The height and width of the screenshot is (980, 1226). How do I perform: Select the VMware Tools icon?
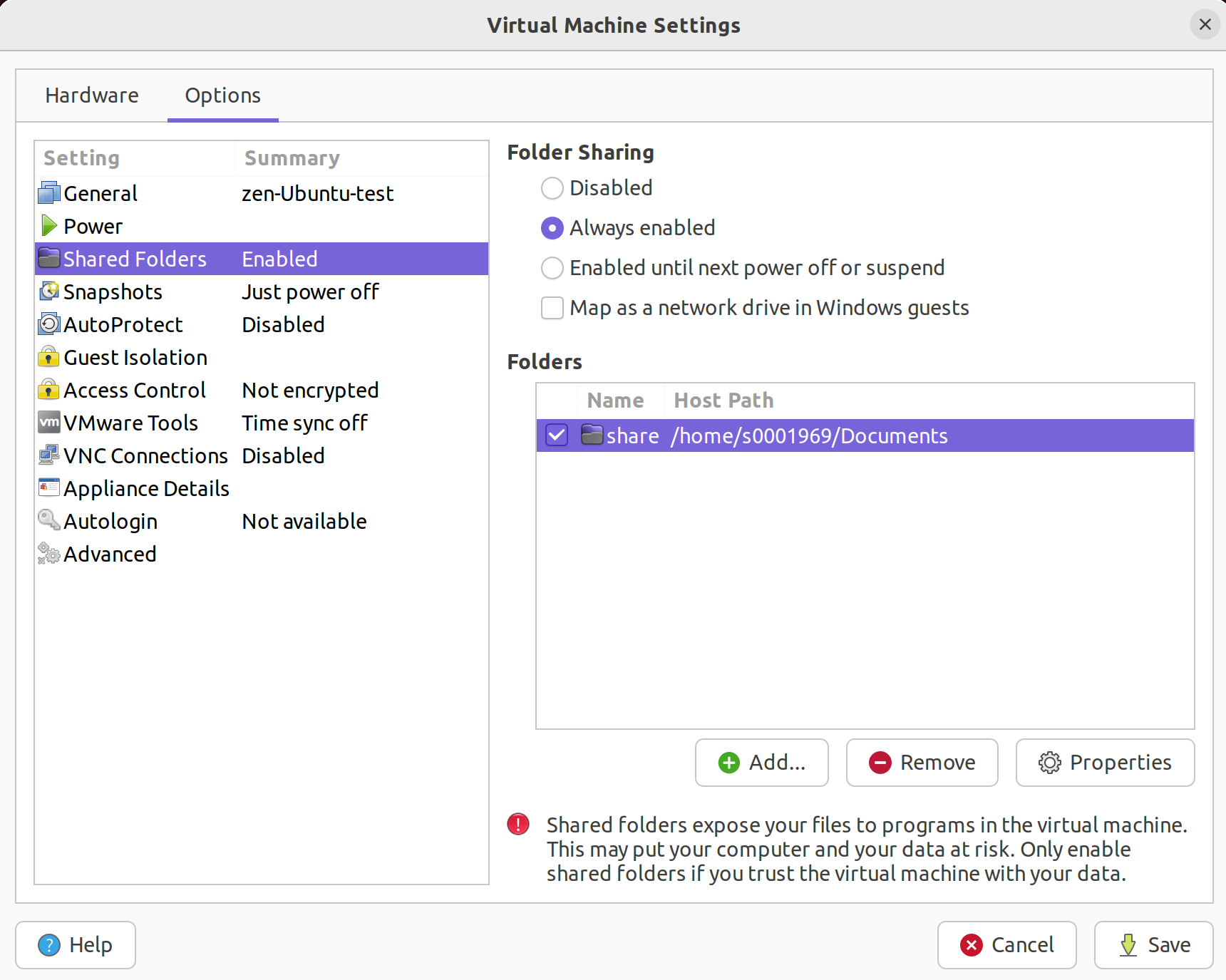tap(49, 423)
